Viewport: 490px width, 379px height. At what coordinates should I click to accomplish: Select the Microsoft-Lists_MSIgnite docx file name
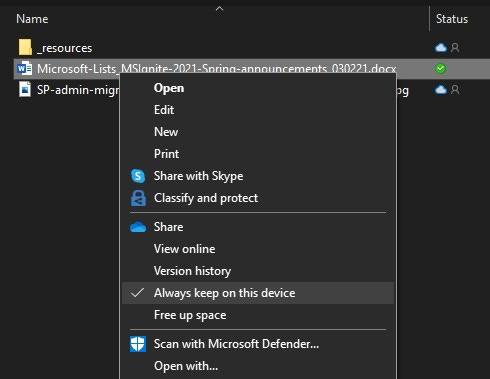pyautogui.click(x=217, y=69)
